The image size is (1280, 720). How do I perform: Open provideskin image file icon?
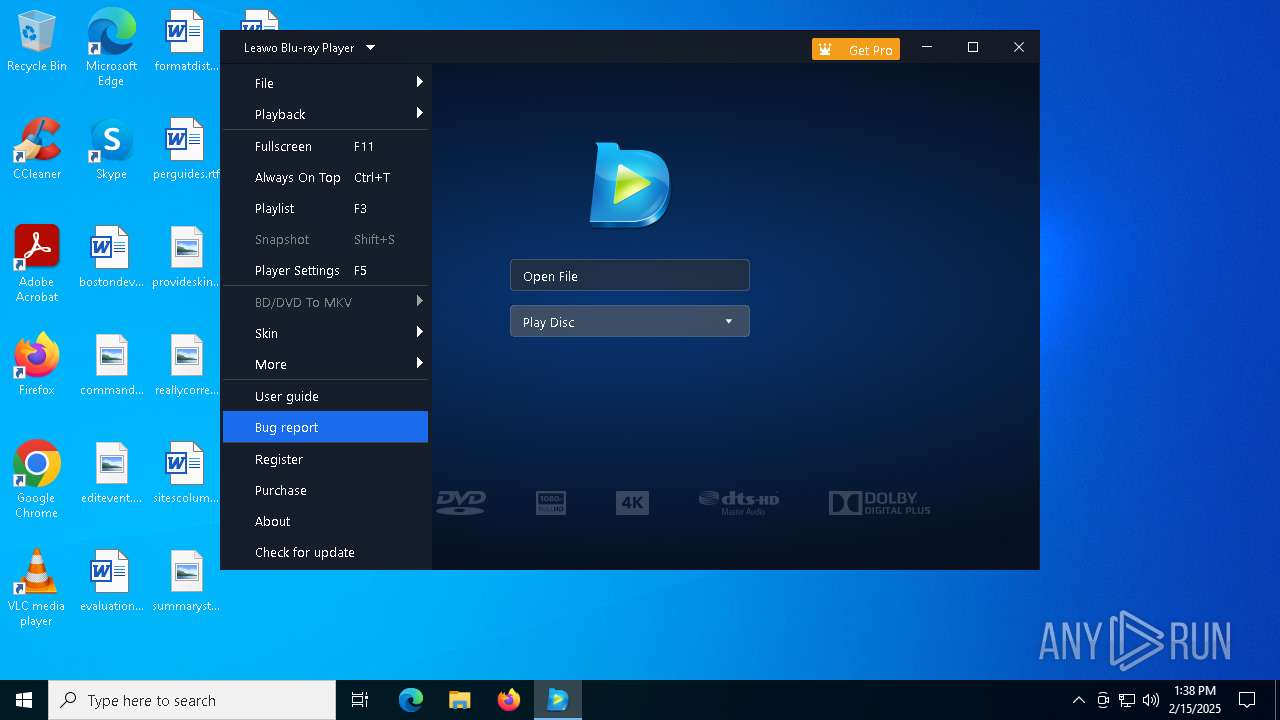pos(186,257)
